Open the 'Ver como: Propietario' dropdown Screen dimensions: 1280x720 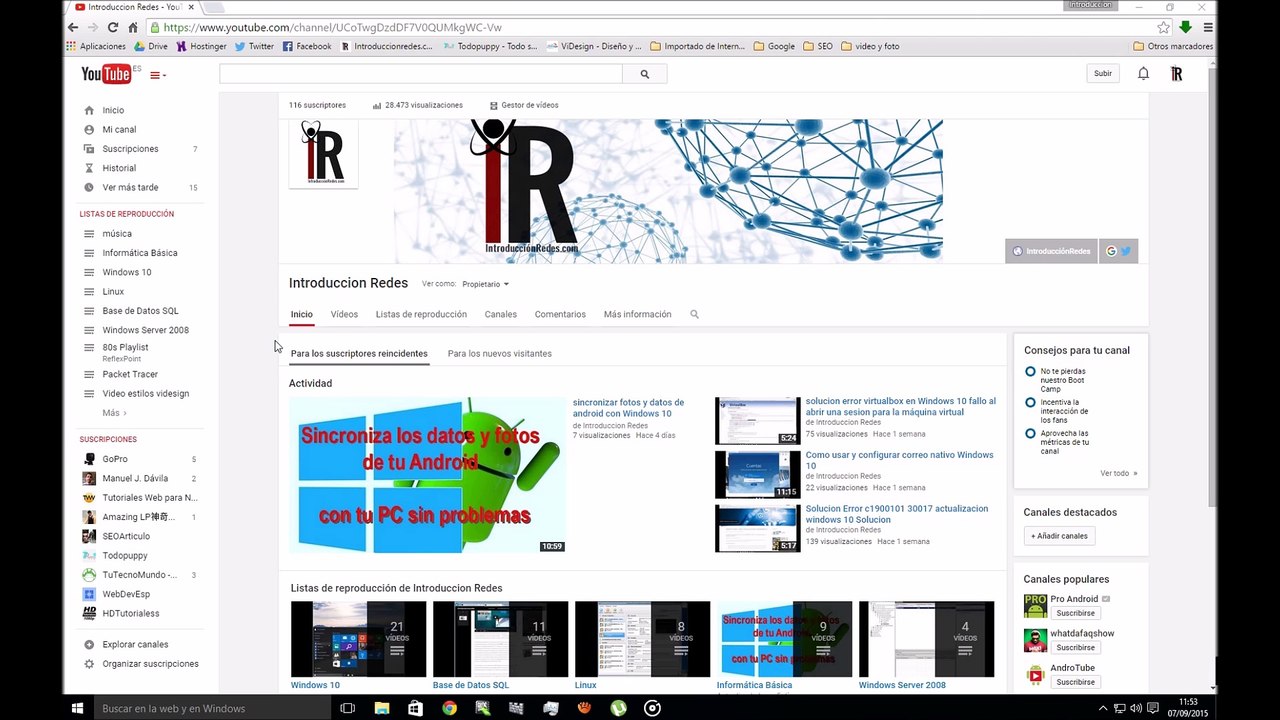point(485,284)
